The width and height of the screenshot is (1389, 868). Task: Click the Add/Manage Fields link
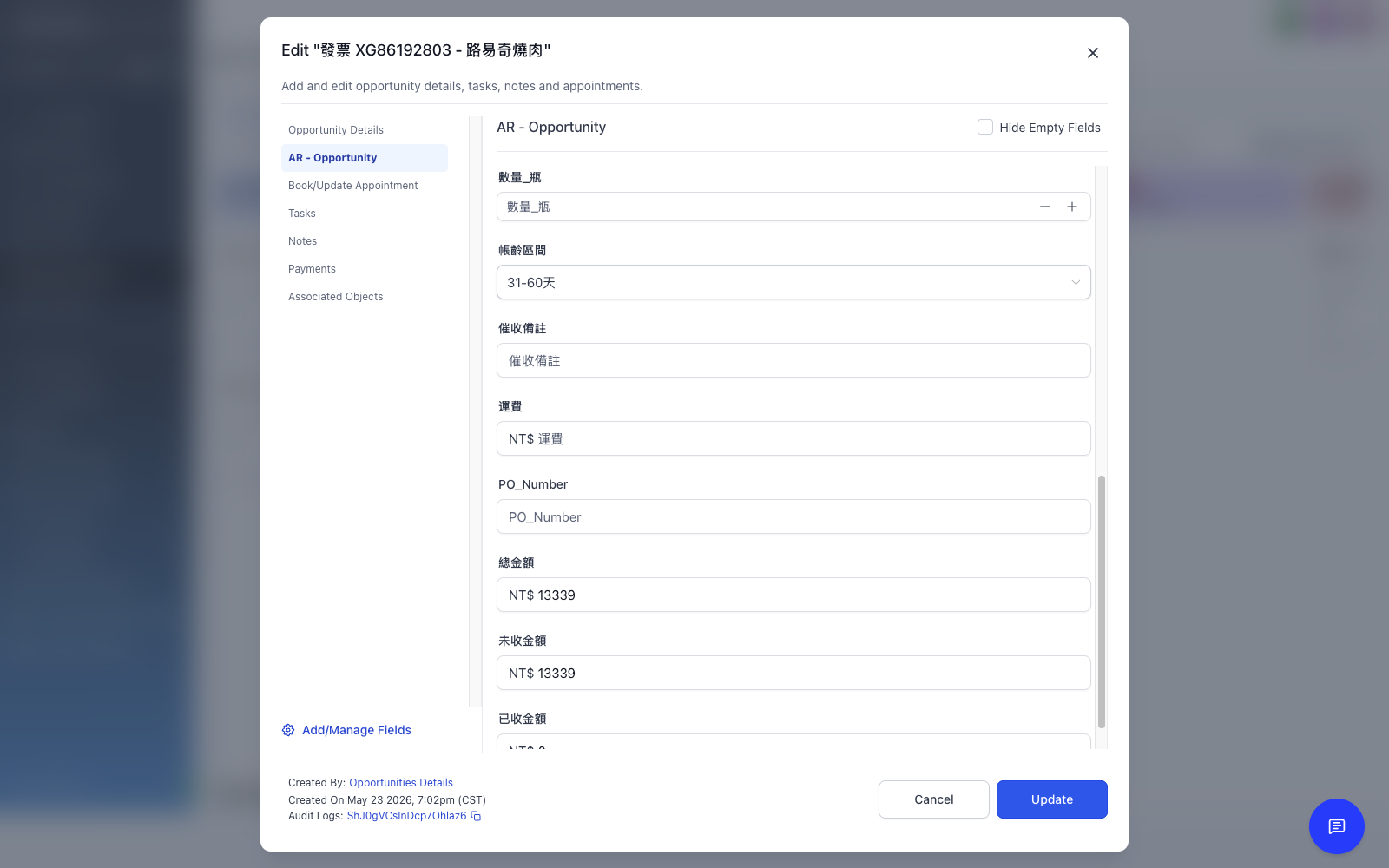tap(357, 730)
